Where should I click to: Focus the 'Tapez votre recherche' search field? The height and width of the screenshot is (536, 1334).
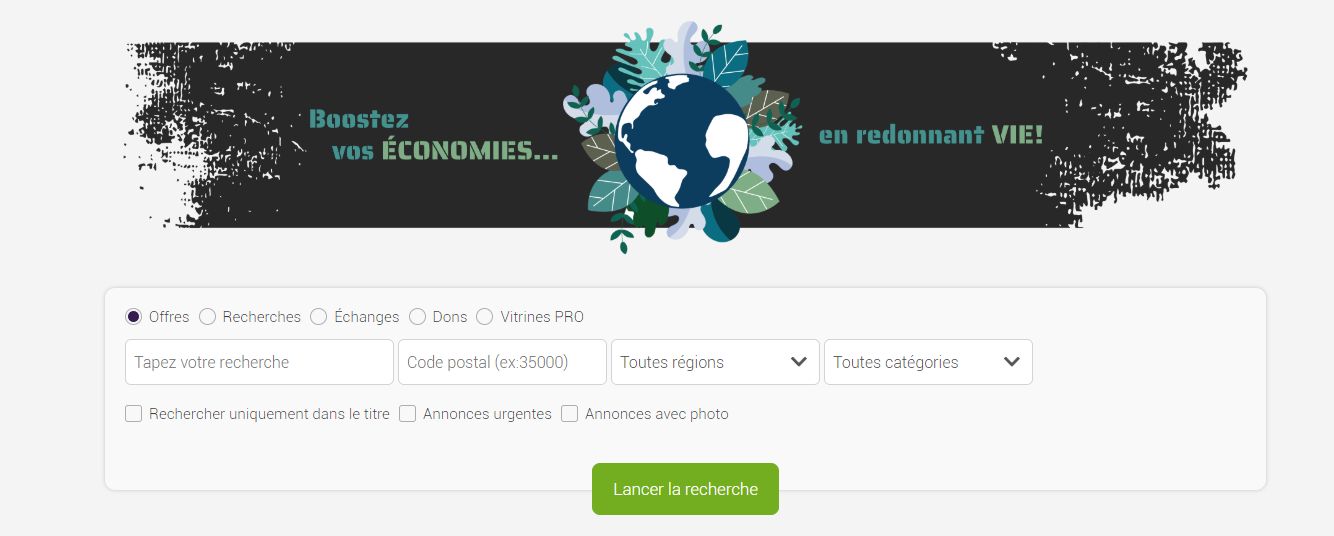(259, 362)
